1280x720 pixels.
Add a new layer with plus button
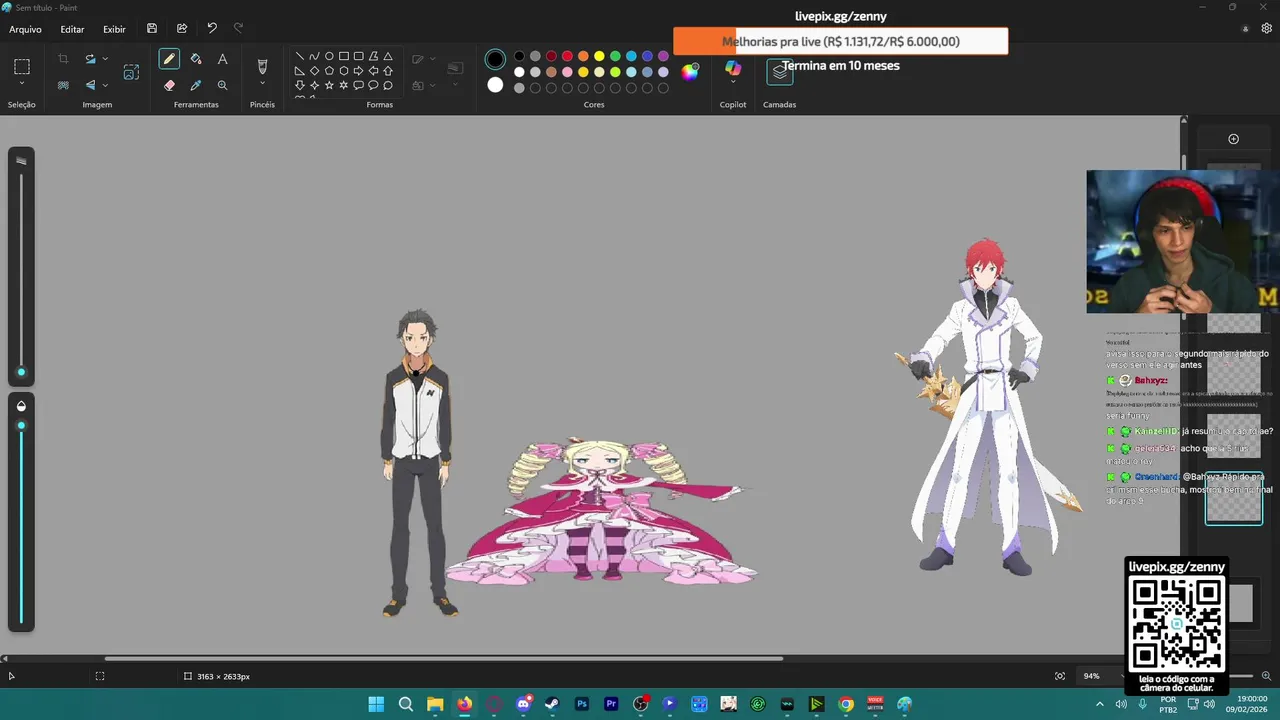[x=1233, y=139]
